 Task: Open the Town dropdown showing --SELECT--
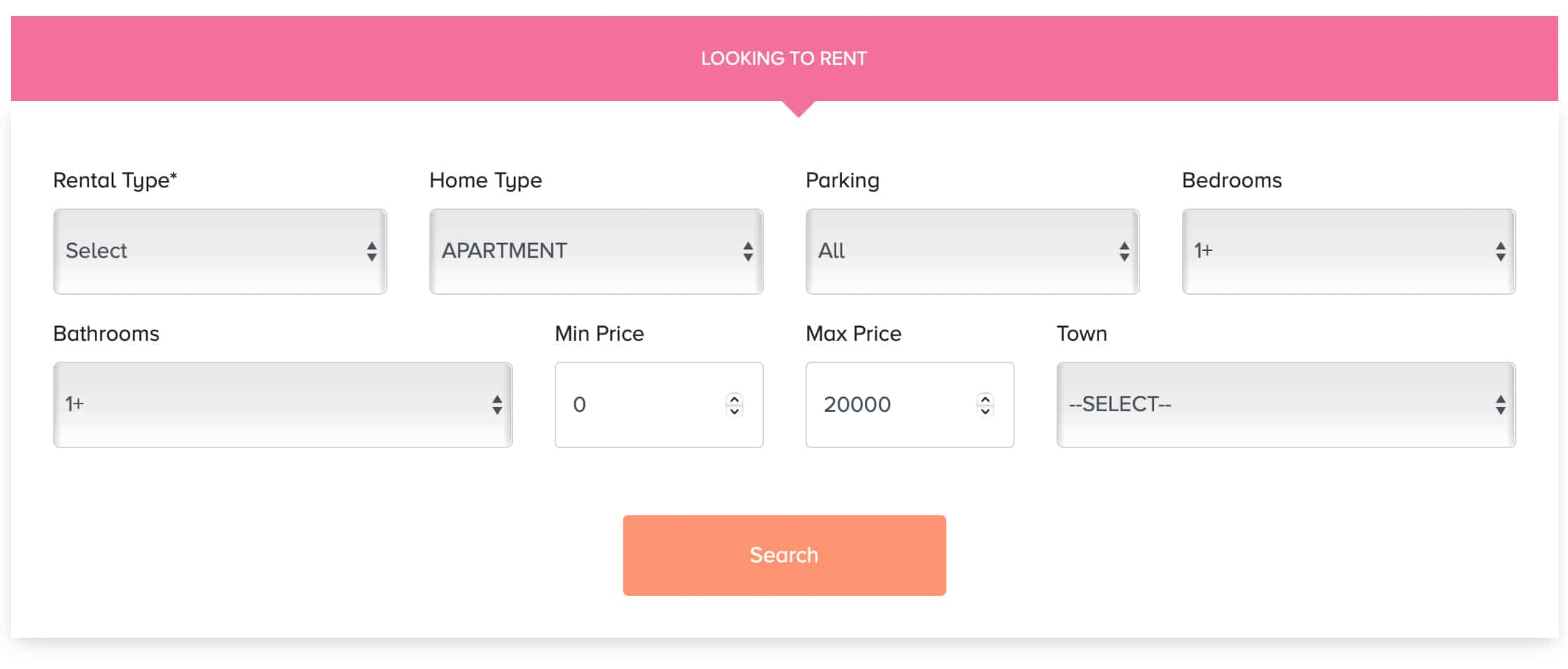[1286, 405]
